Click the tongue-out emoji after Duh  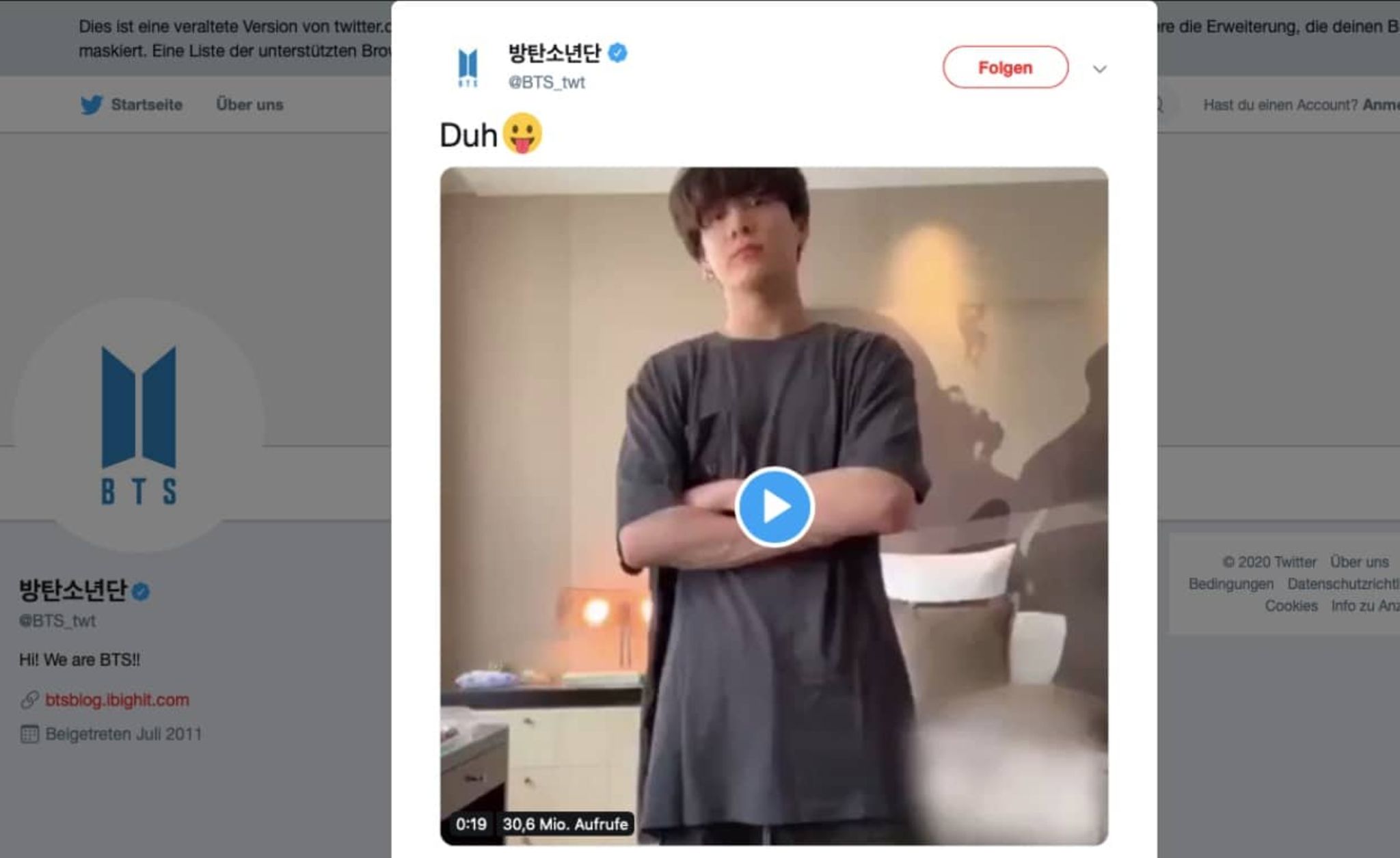[x=522, y=133]
